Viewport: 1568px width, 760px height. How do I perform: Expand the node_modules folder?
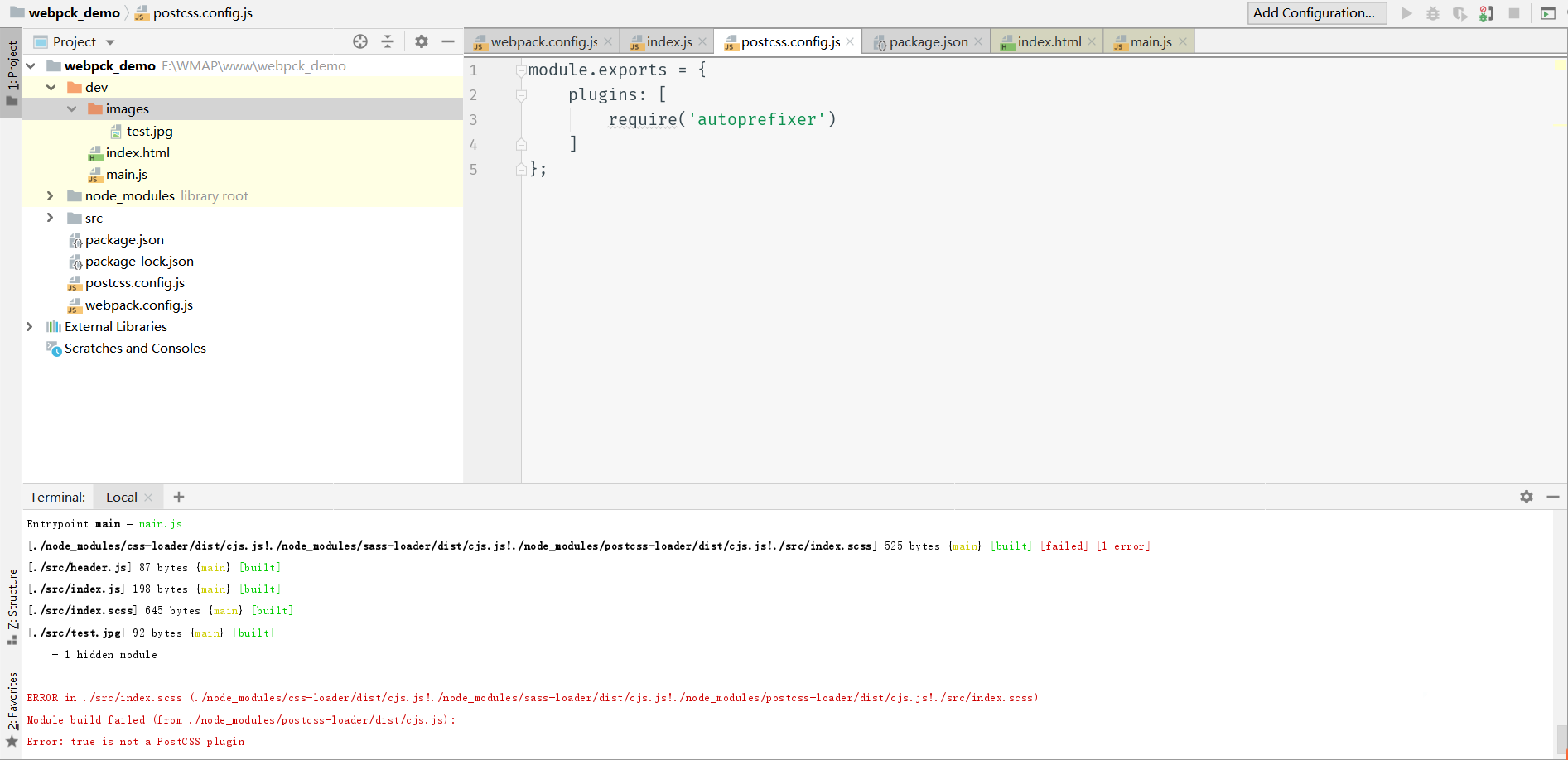pyautogui.click(x=51, y=195)
